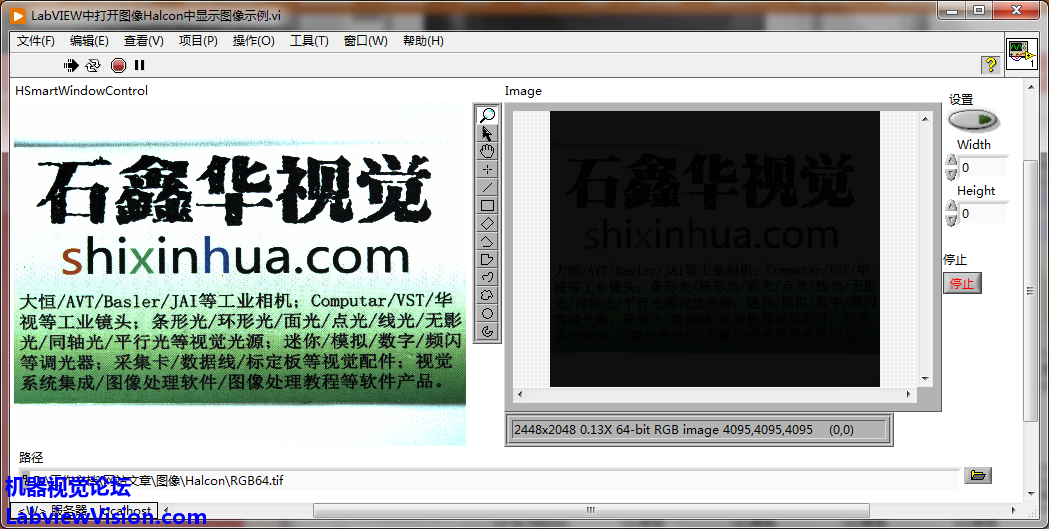Select the Polygon tool

pos(487,259)
